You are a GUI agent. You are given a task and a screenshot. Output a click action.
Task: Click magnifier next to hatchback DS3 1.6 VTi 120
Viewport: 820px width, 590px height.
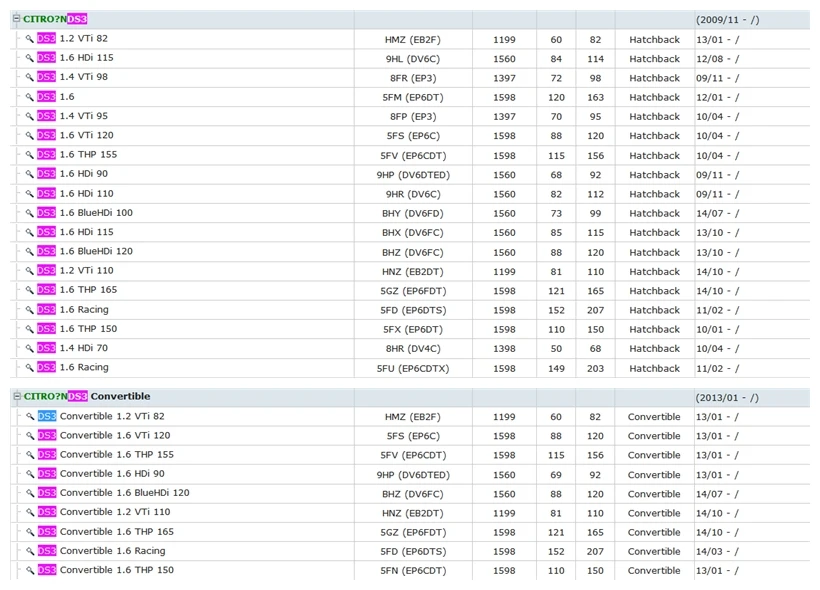click(x=30, y=135)
